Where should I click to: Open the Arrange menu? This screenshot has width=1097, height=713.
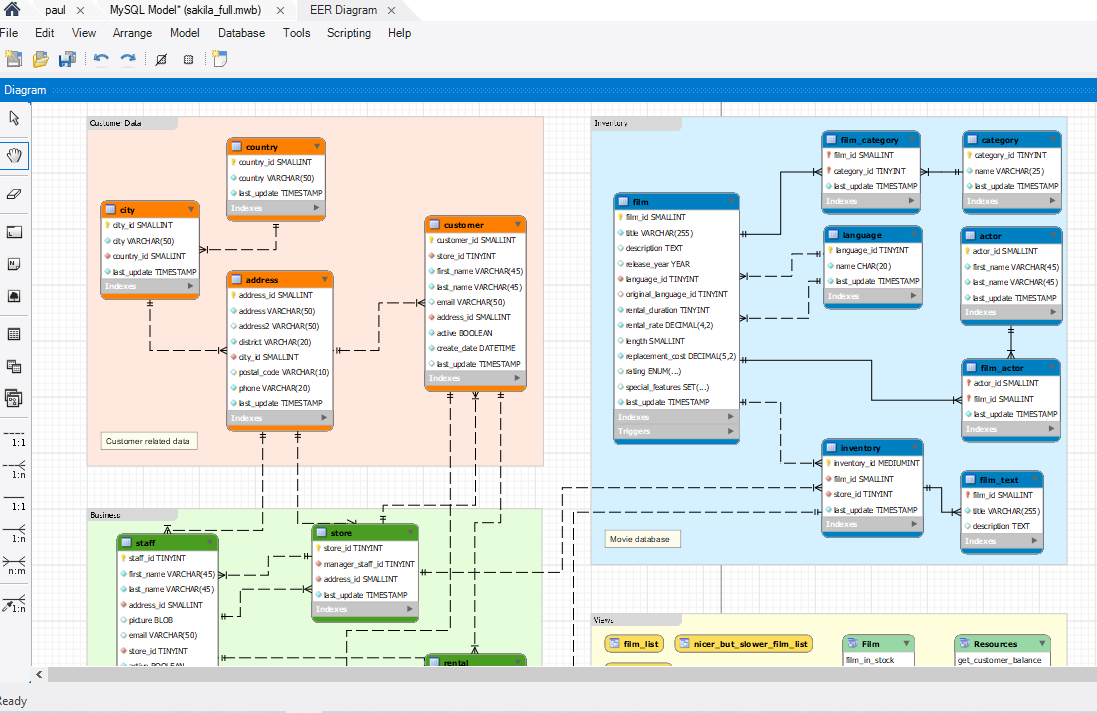pyautogui.click(x=132, y=33)
